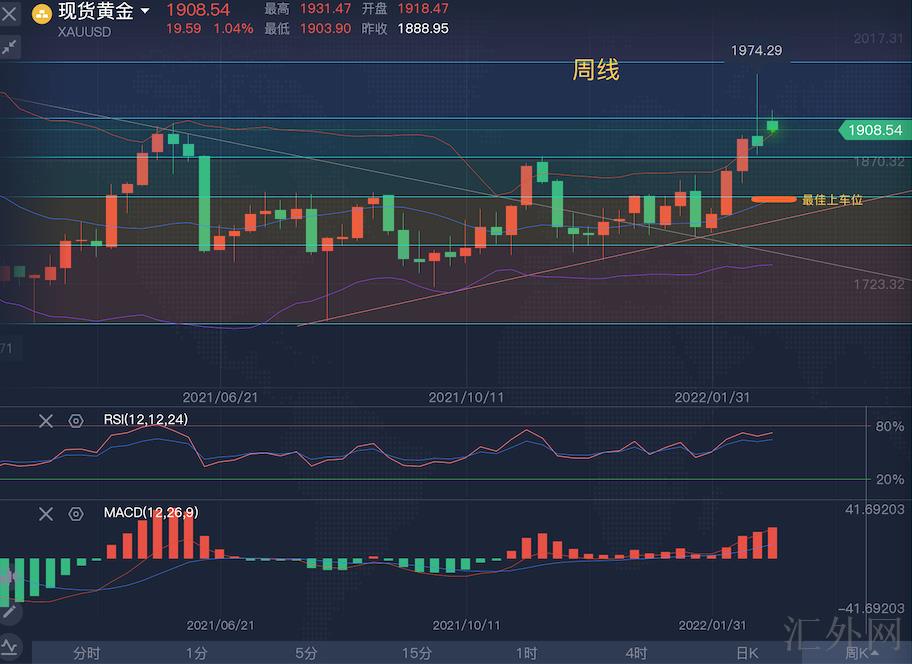Click the 2021/06/21 date under the MACD panel
This screenshot has width=912, height=664.
(220, 625)
